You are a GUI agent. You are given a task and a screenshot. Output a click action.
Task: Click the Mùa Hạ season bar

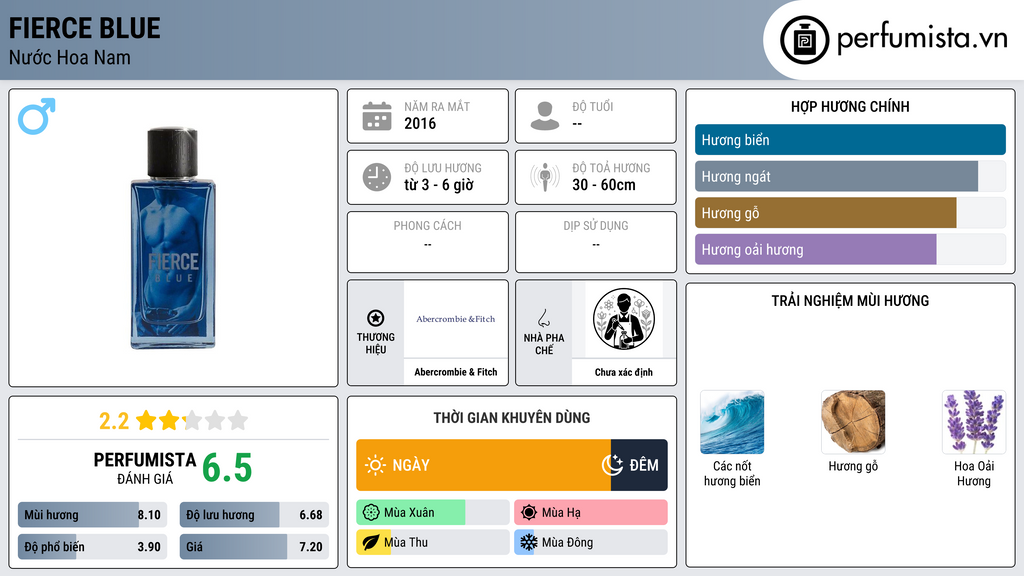click(591, 512)
